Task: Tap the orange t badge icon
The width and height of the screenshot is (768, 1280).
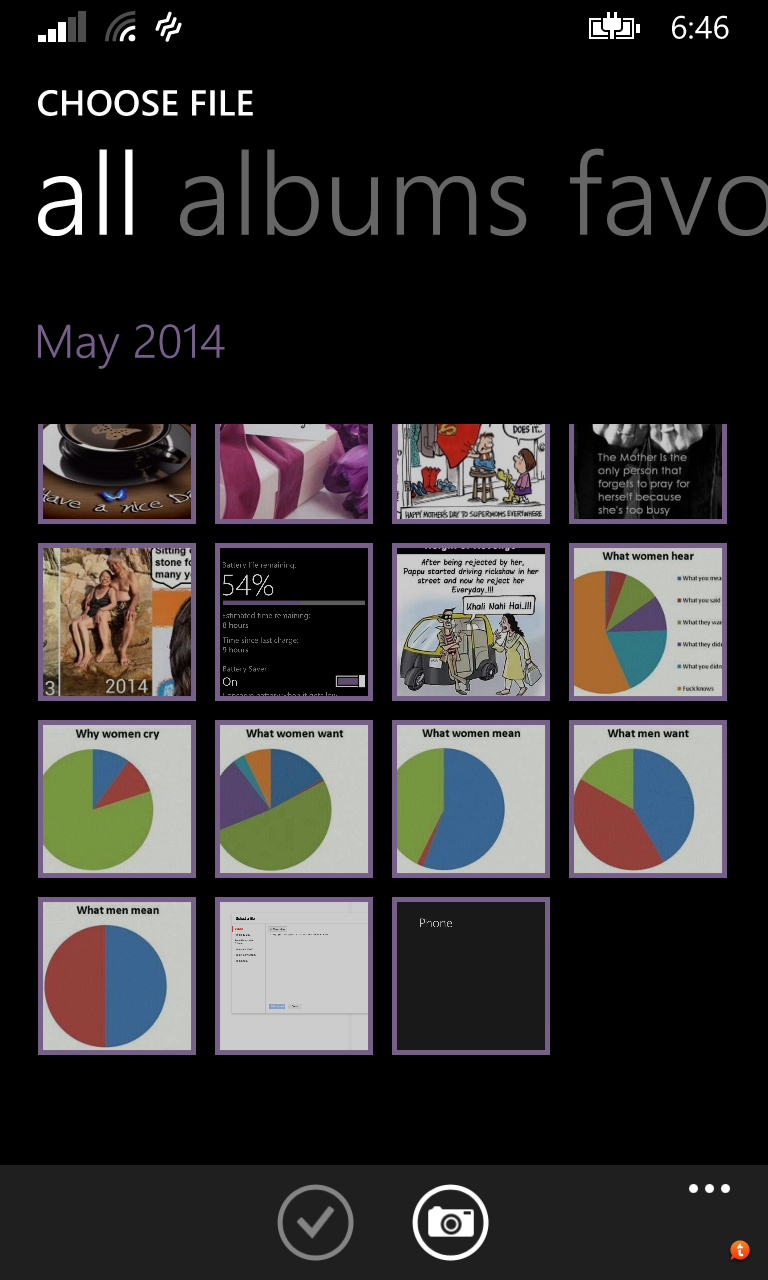Action: [739, 1250]
